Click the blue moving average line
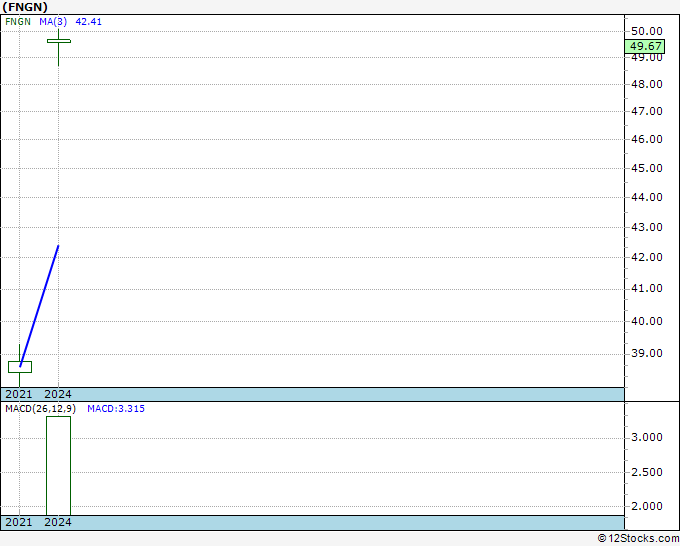680x546 pixels. [x=40, y=304]
